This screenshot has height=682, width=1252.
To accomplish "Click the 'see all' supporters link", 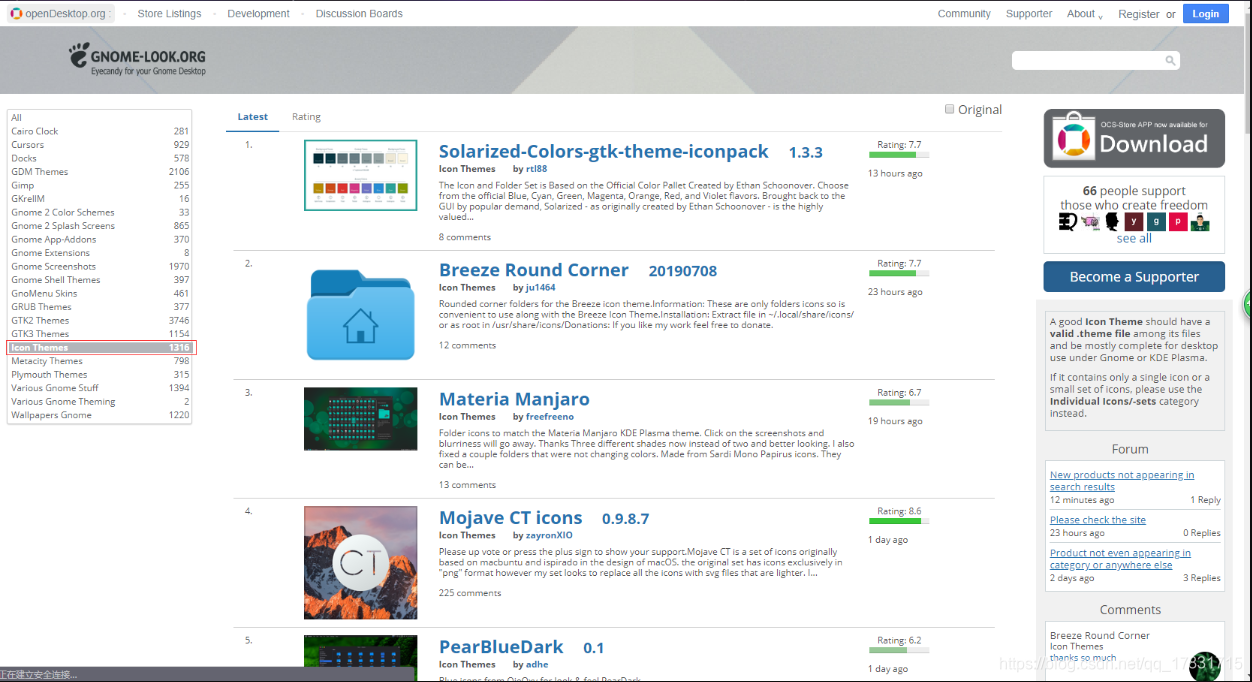I will click(1134, 238).
